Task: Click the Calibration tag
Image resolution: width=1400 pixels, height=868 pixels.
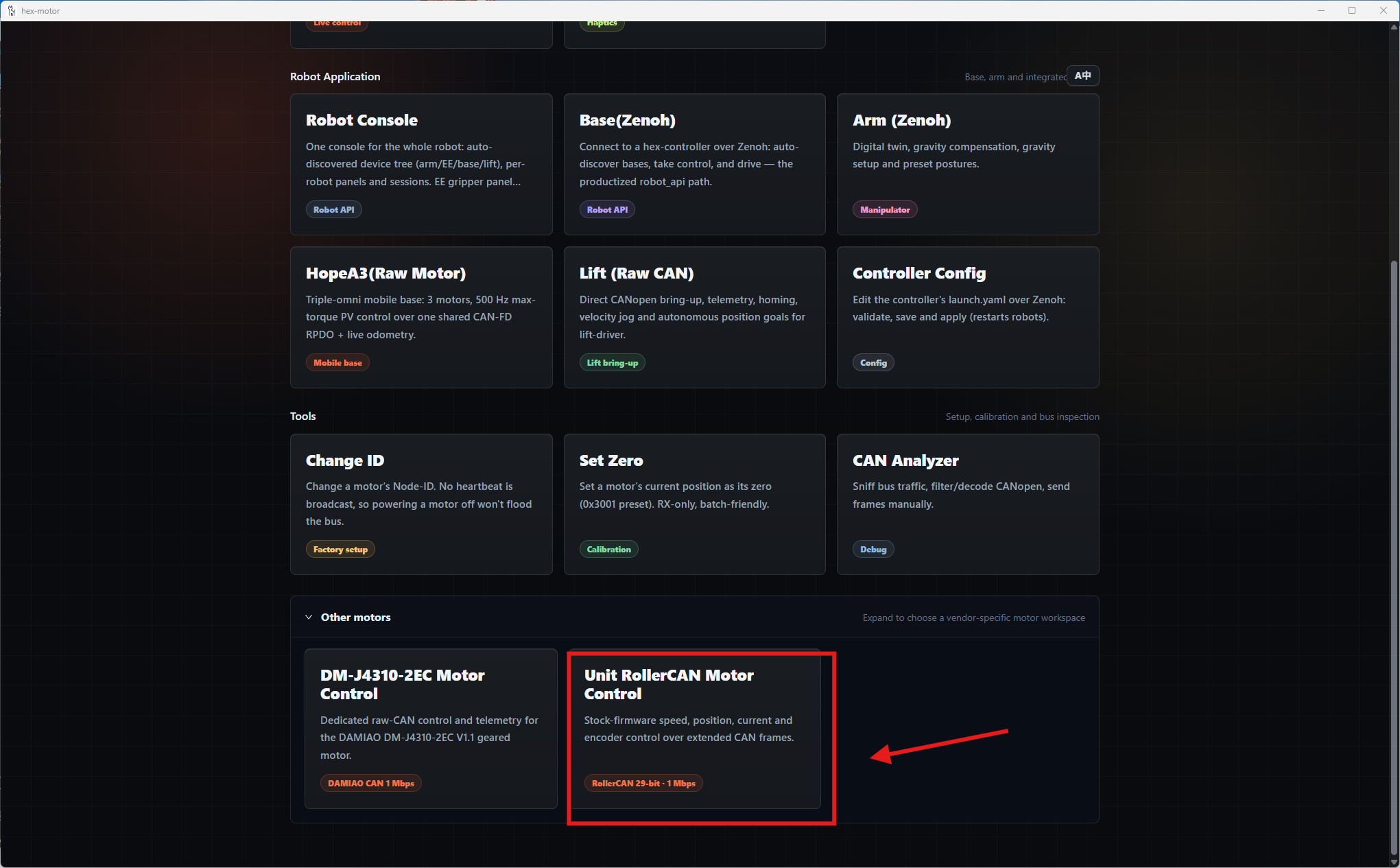Action: 608,550
